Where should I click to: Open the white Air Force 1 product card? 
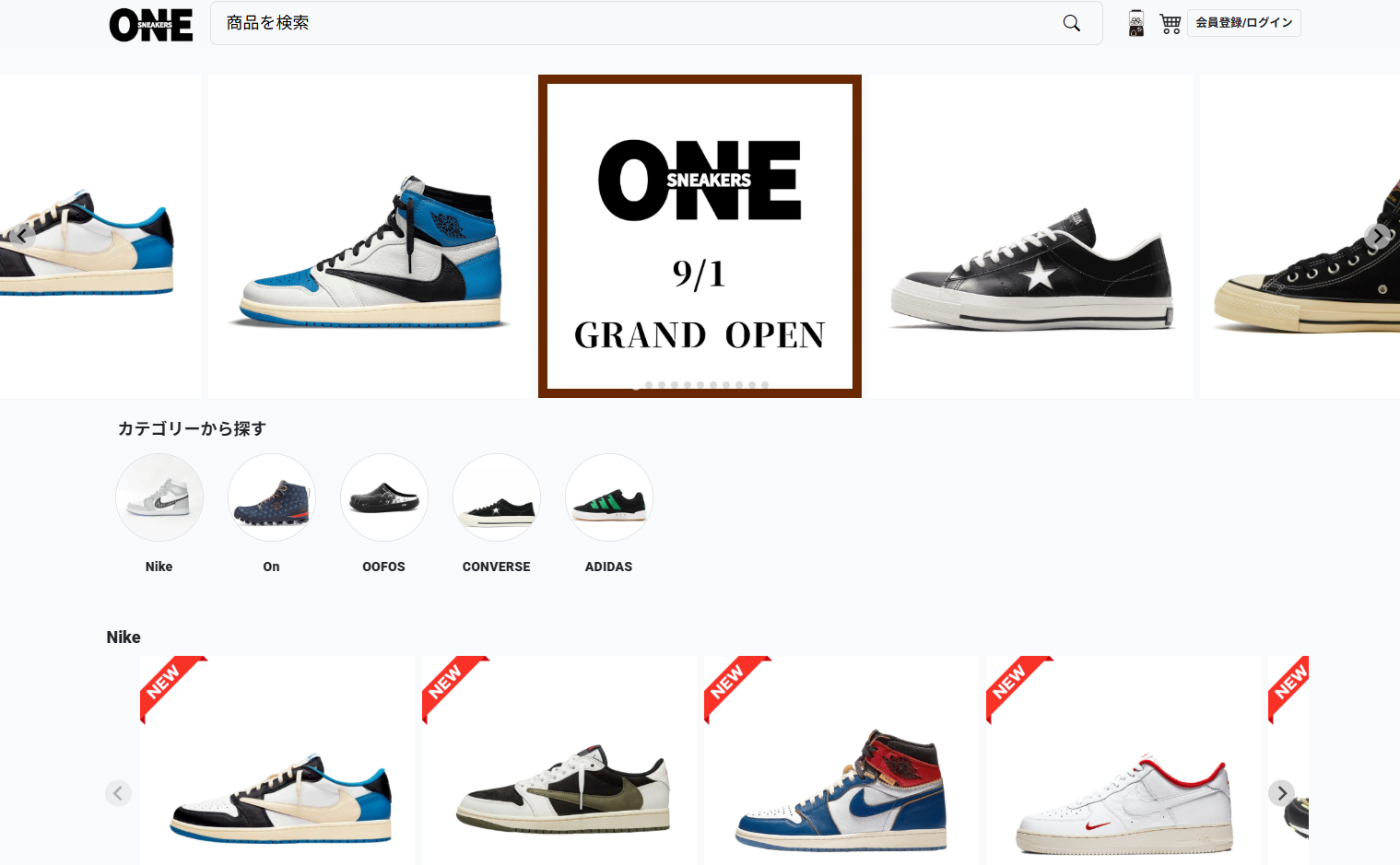coord(1123,760)
